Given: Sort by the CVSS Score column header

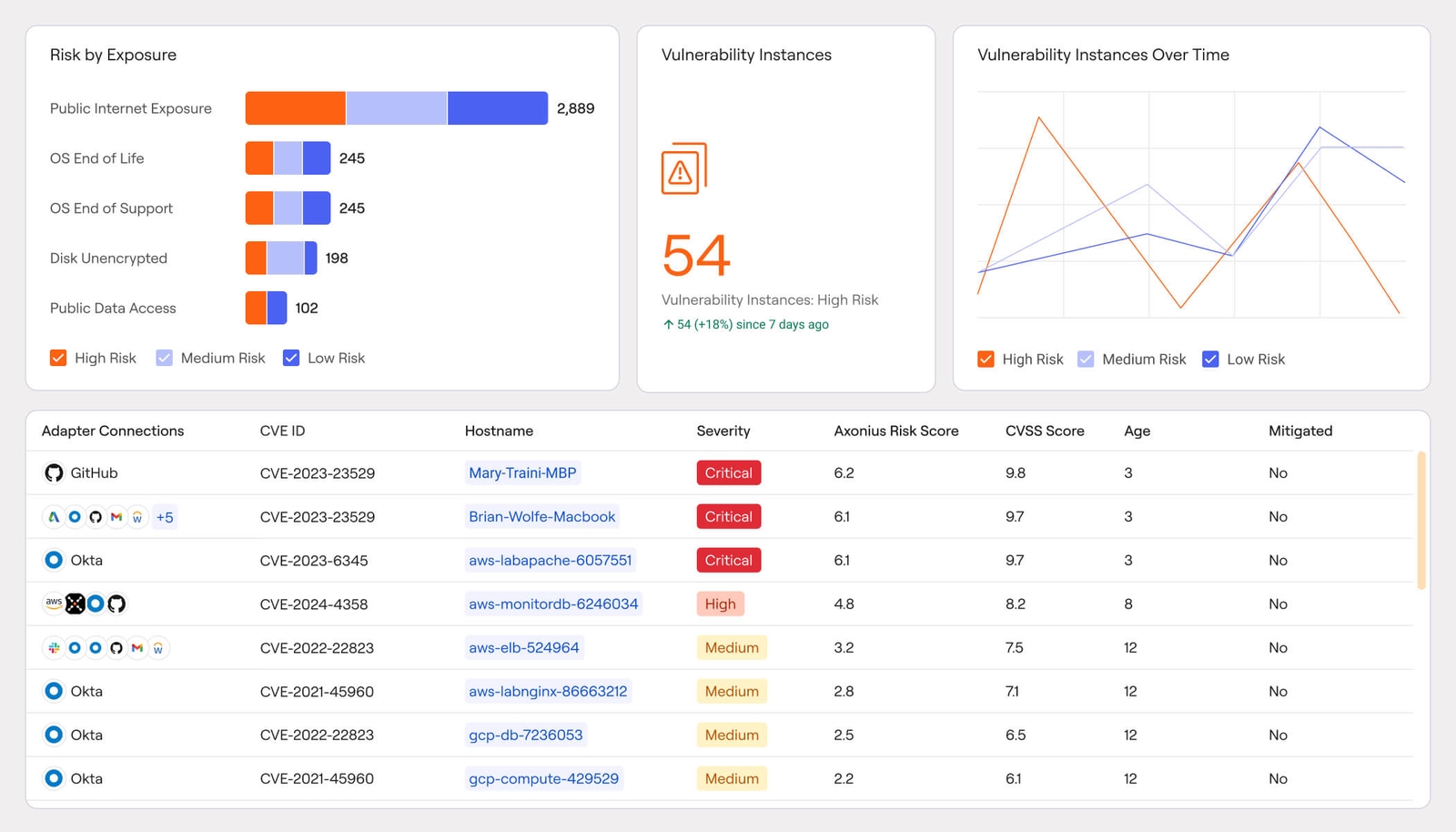Looking at the screenshot, I should point(1045,431).
